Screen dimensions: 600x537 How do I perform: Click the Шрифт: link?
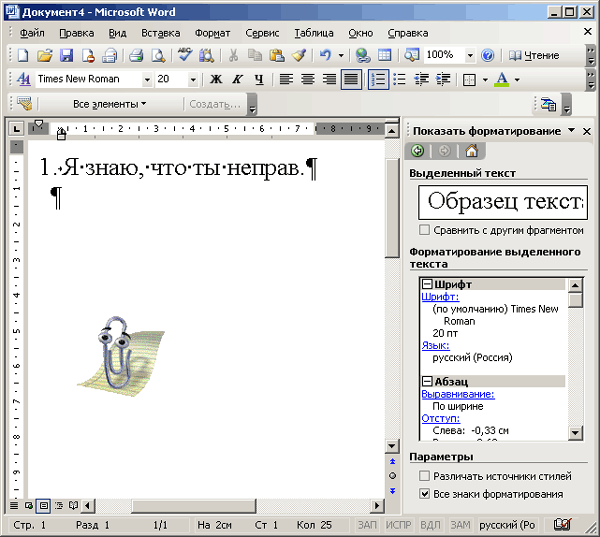point(440,297)
